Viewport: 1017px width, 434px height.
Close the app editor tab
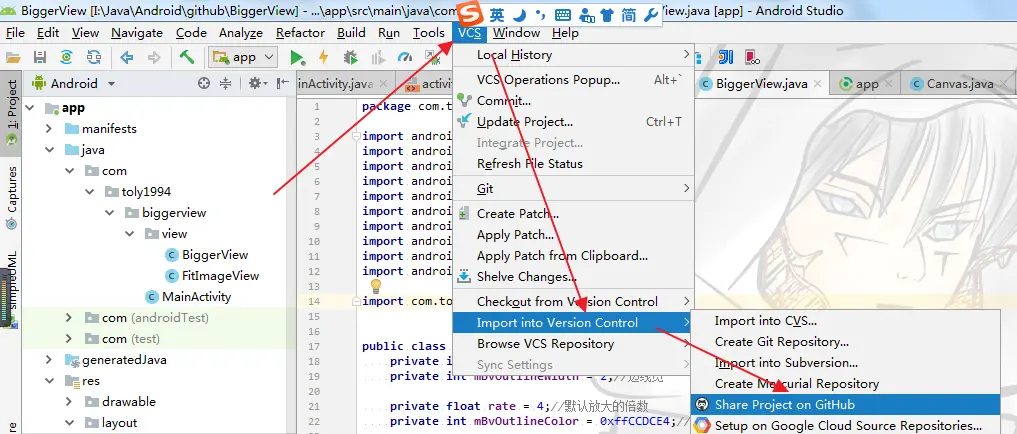888,84
